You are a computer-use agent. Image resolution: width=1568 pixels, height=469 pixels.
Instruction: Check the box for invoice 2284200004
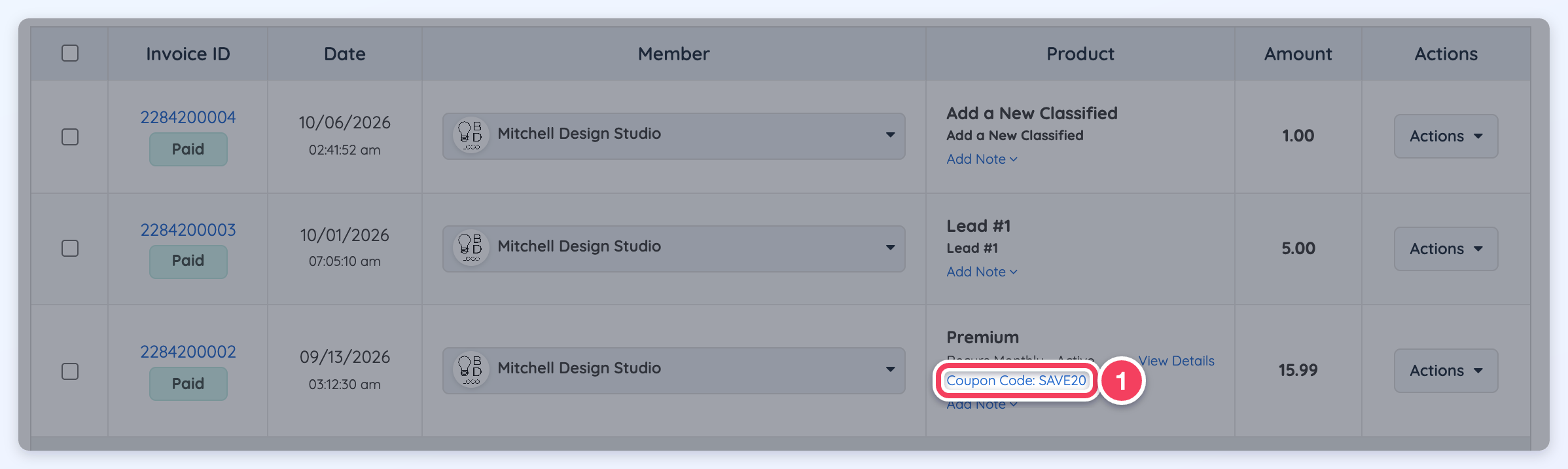pyautogui.click(x=70, y=137)
